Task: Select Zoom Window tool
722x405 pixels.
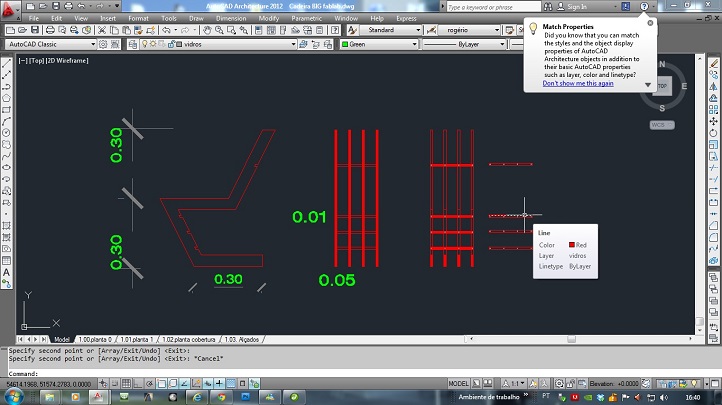Action: point(231,30)
